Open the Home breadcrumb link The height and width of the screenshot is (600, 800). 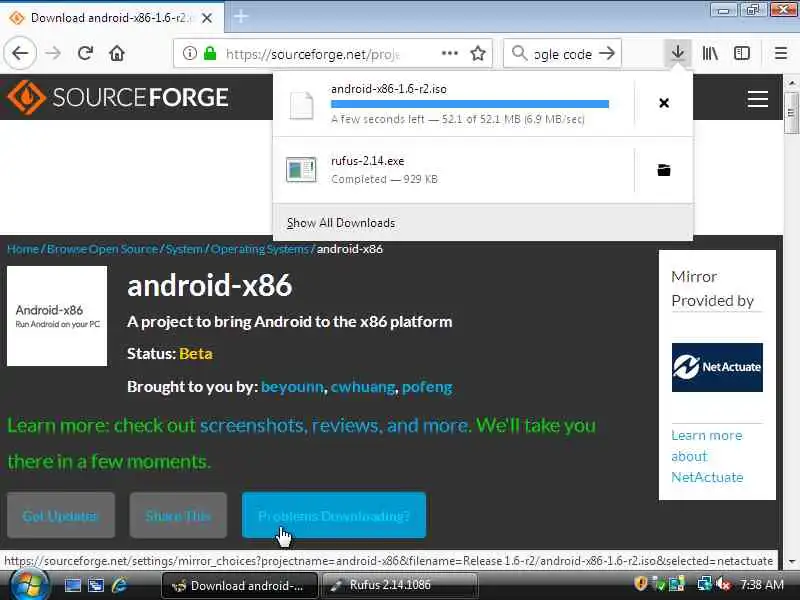click(x=23, y=249)
